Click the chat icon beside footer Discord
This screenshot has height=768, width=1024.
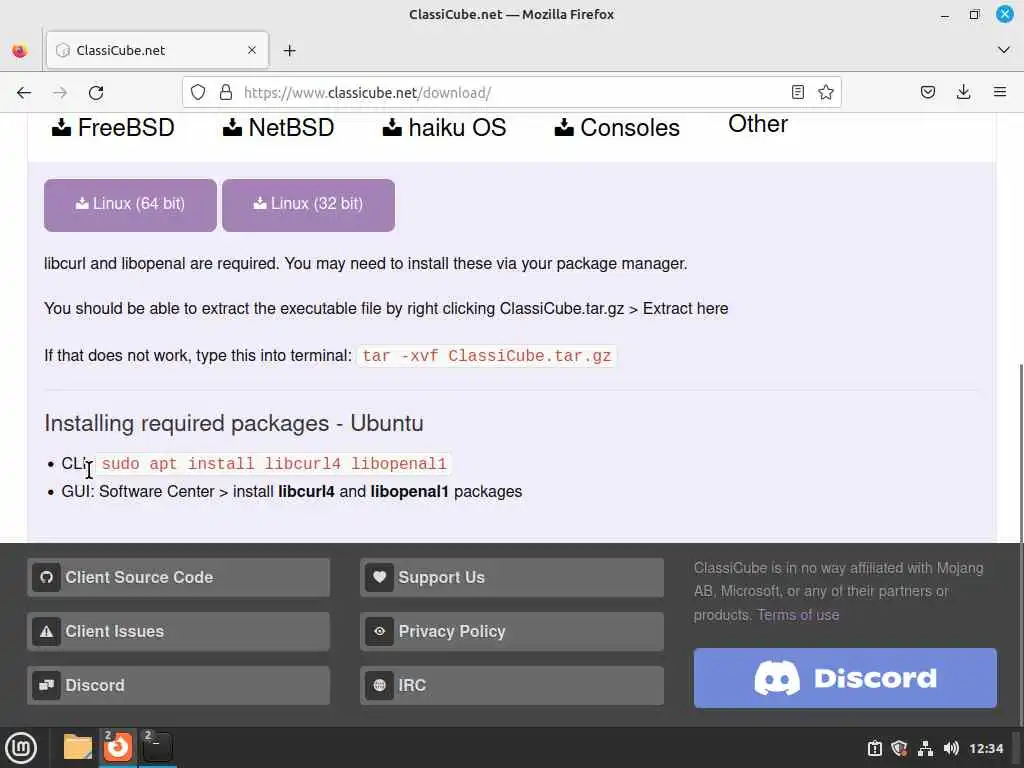click(x=46, y=685)
